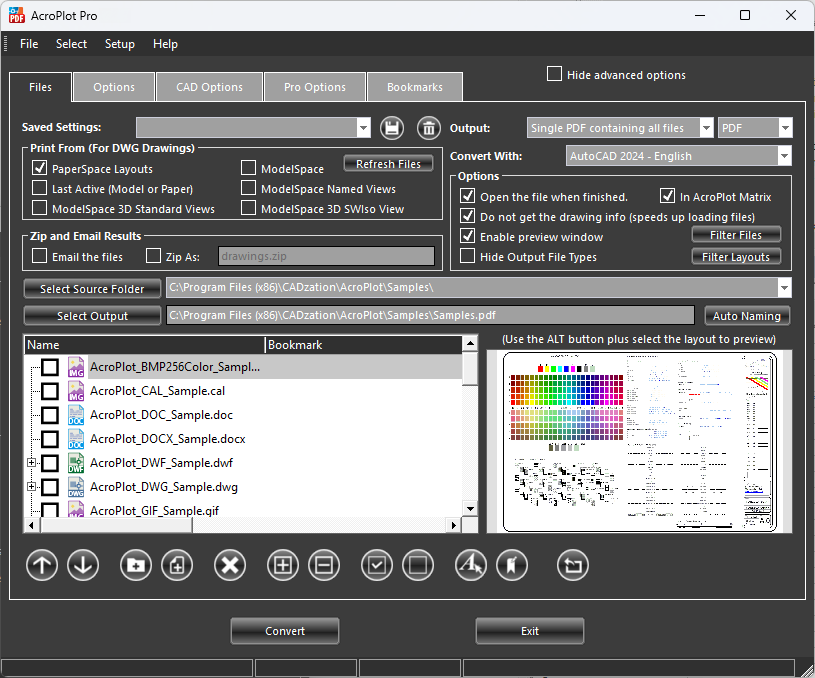Click the check all icon
The image size is (815, 678).
coord(377,565)
